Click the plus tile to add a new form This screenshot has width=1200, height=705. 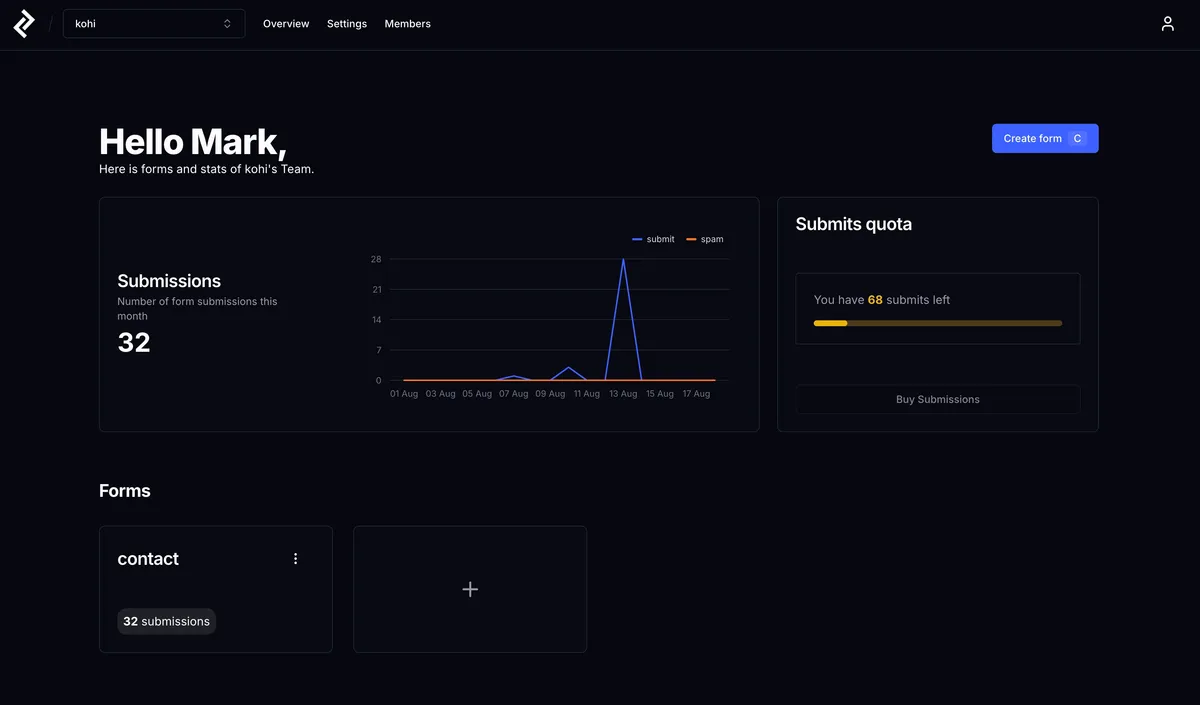[x=470, y=588]
